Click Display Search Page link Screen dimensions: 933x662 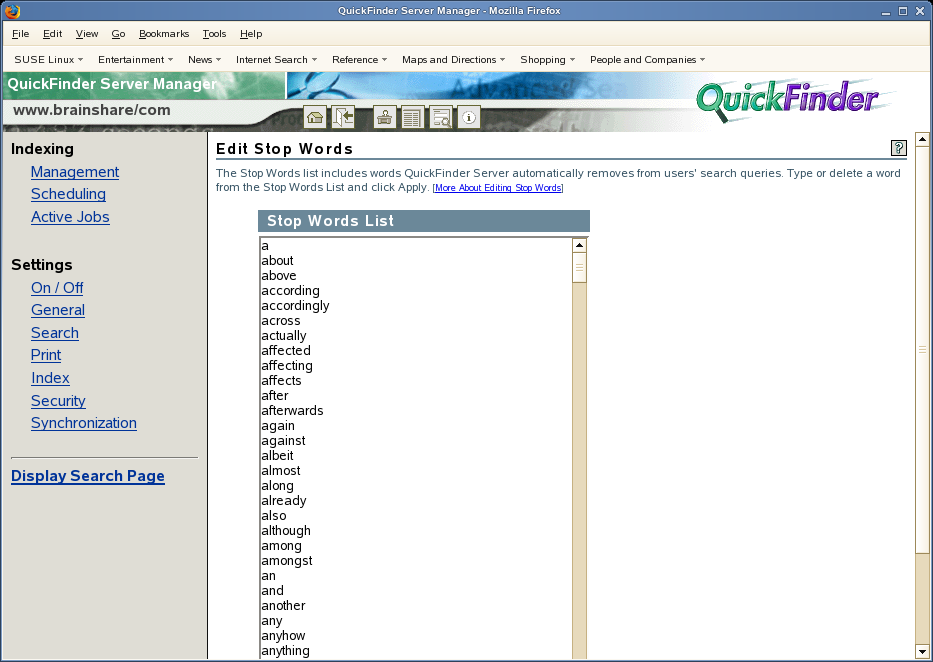(87, 476)
